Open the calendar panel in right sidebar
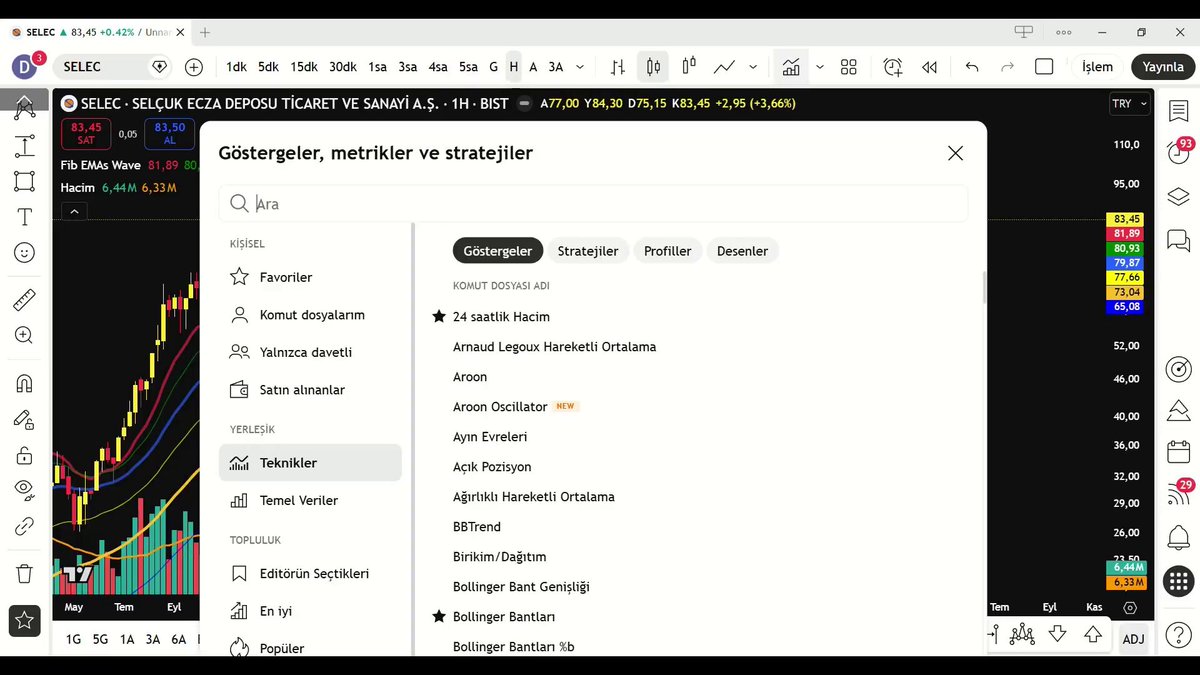 [x=1179, y=451]
